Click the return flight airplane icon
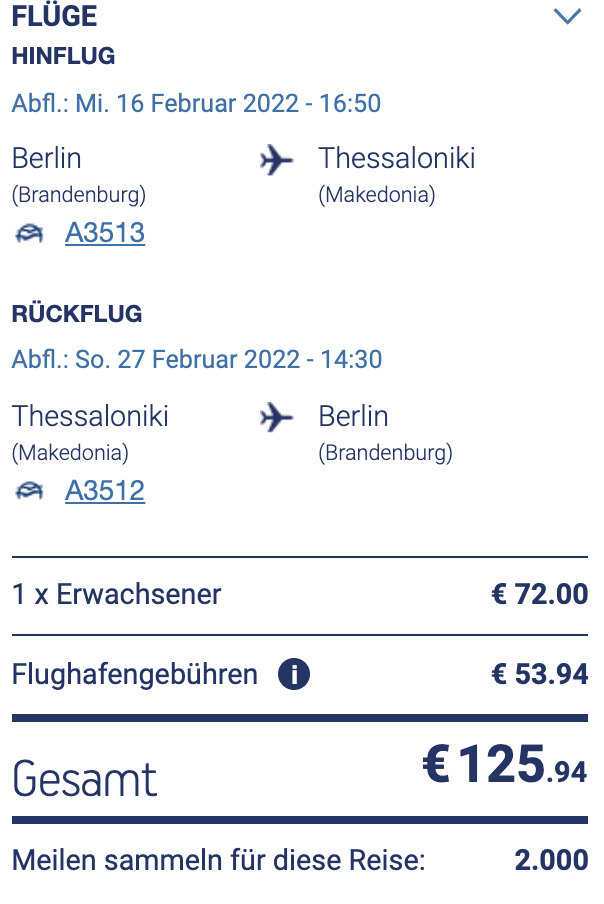 (276, 418)
